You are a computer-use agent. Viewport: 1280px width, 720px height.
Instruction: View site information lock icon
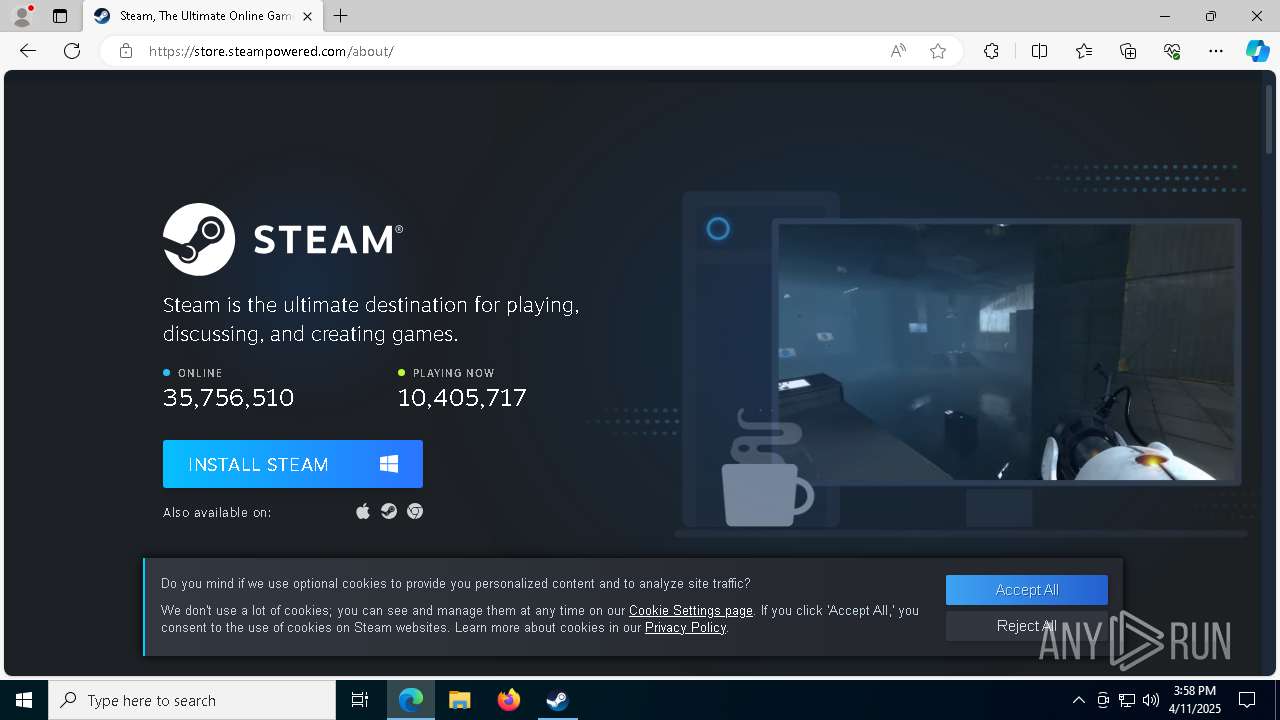point(126,51)
